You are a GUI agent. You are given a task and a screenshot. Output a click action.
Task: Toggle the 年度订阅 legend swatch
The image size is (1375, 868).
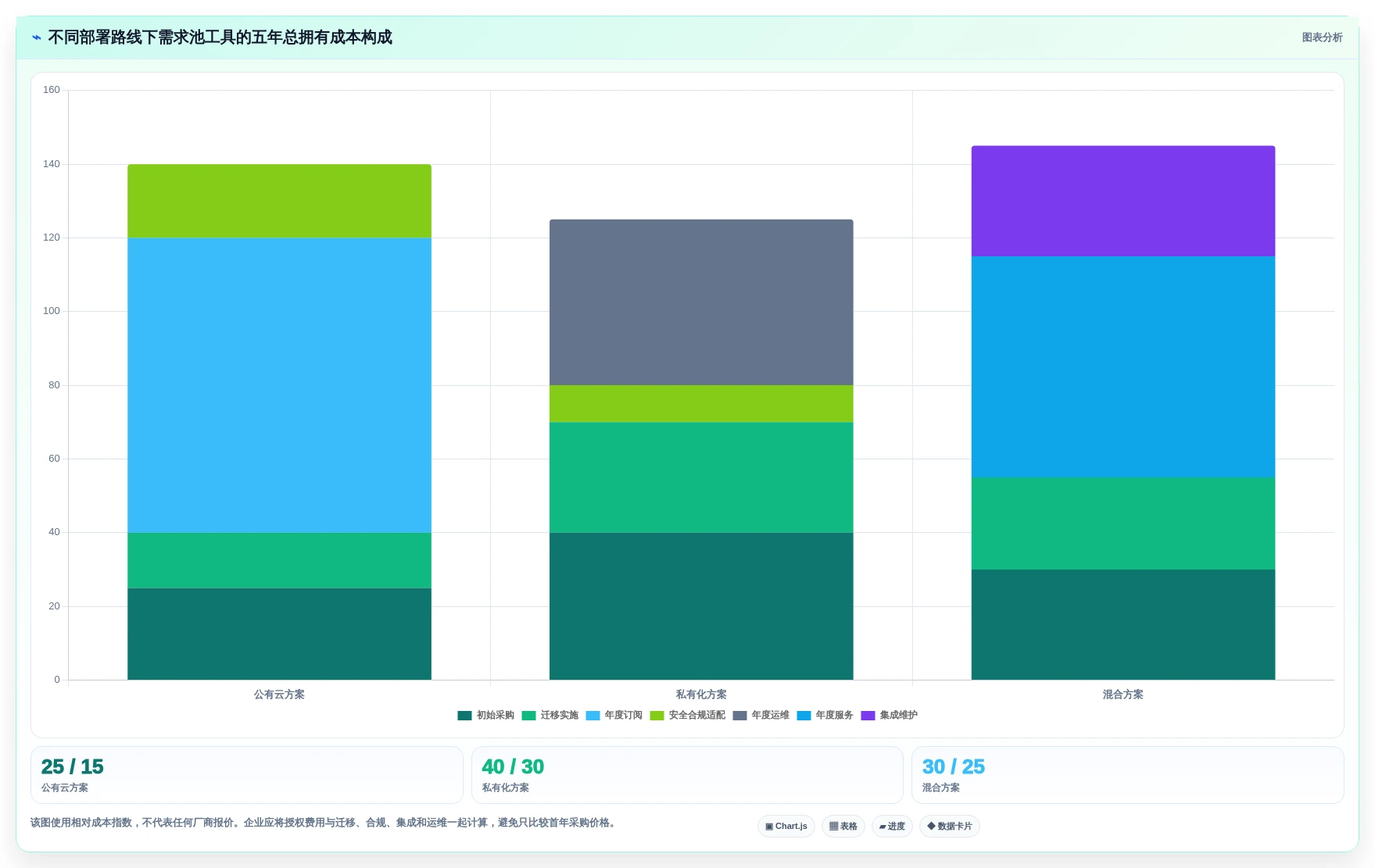coord(593,716)
